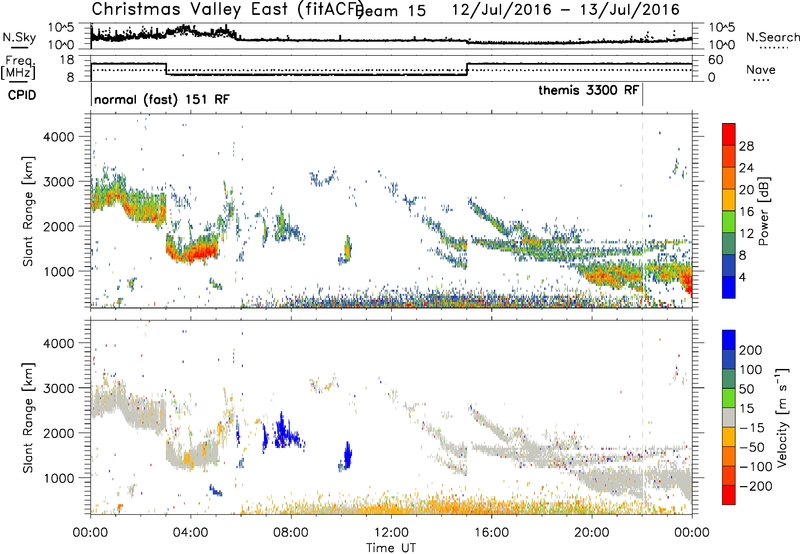Image resolution: width=800 pixels, height=554 pixels.
Task: Click the "12" tick on Power colorbar
Action: click(x=746, y=234)
